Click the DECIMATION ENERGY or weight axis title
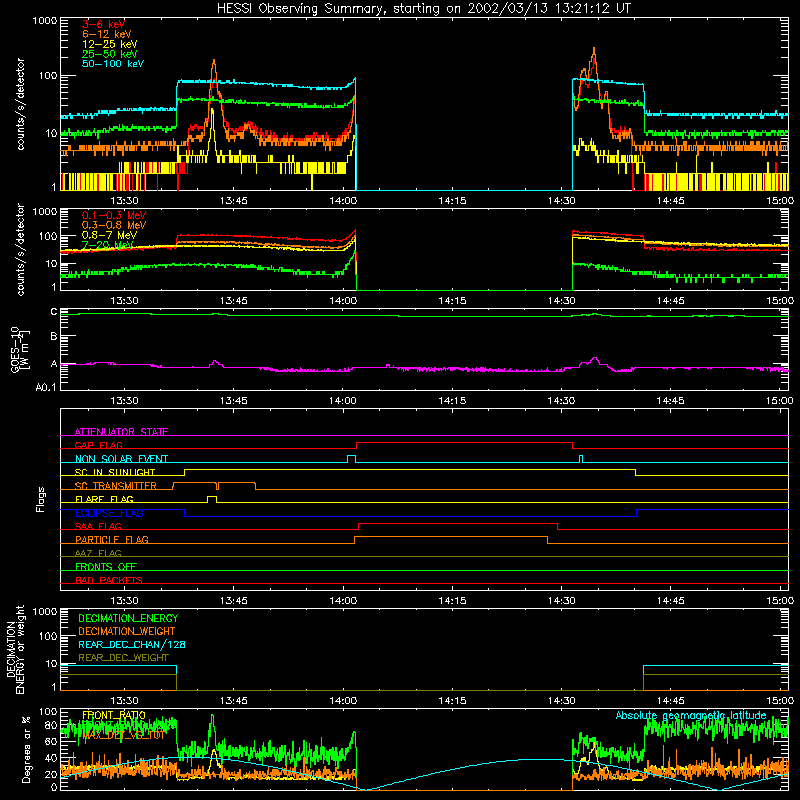Viewport: 800px width, 800px height. tap(15, 649)
